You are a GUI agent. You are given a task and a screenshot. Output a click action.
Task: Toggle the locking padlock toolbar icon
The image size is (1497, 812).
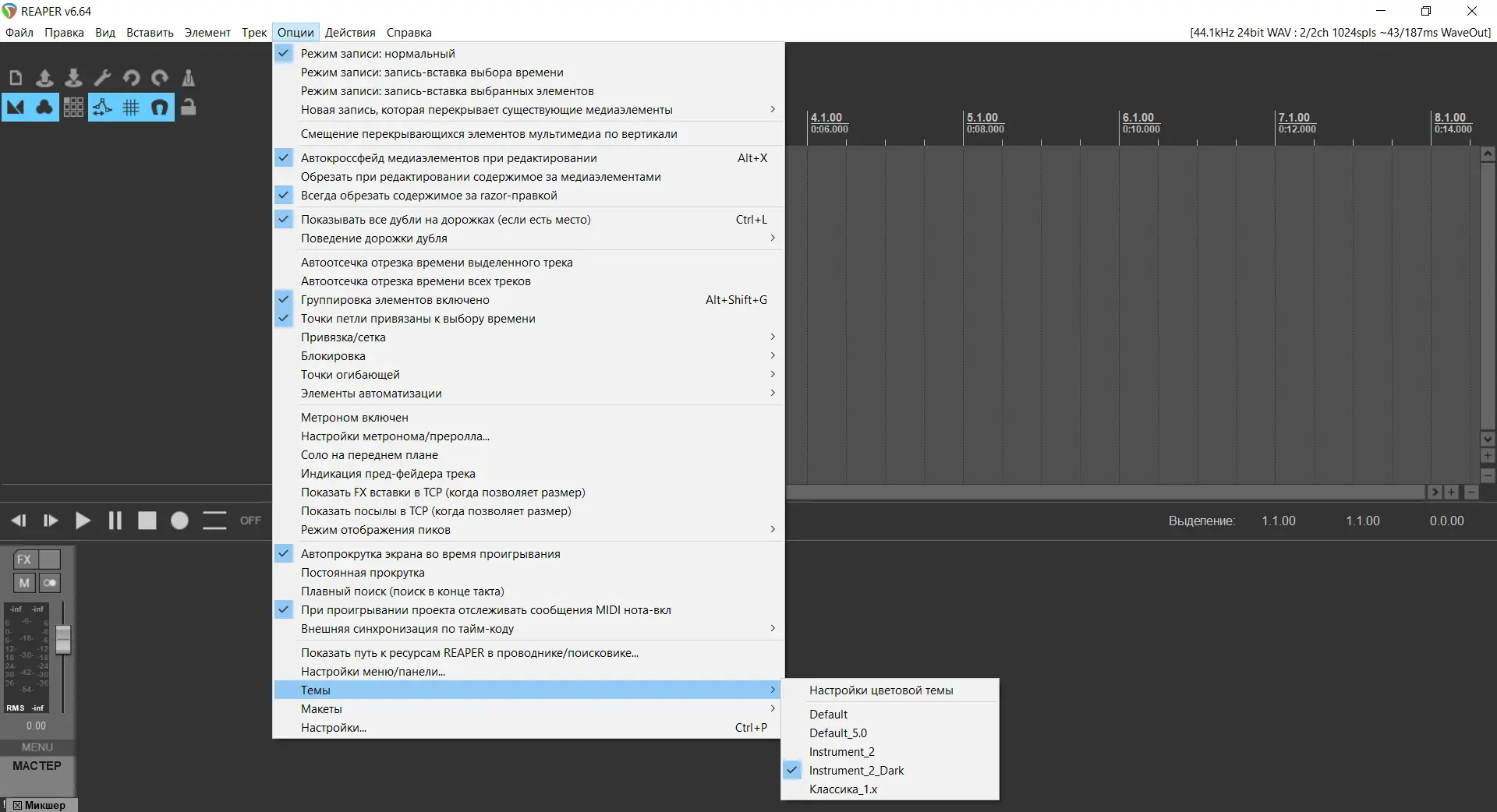tap(188, 108)
